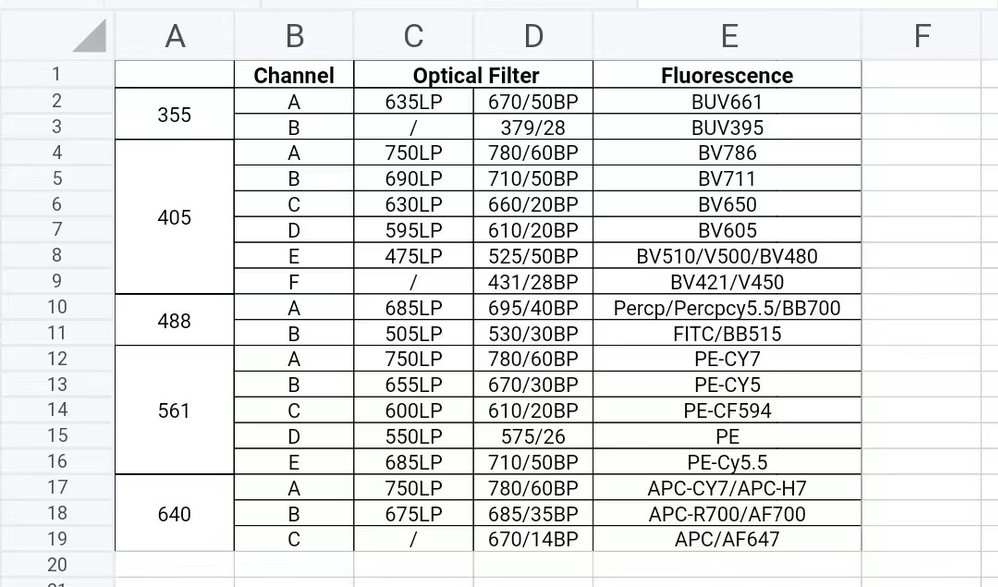Click the Fluorescence header cell
The image size is (998, 587).
[727, 75]
